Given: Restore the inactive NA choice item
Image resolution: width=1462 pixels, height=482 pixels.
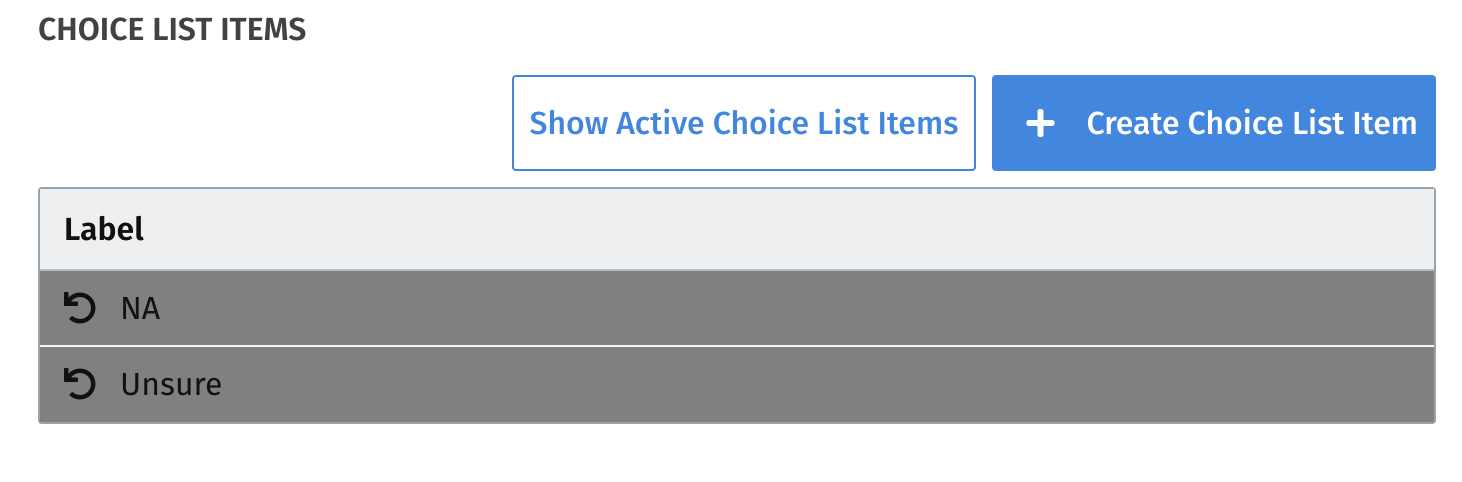Looking at the screenshot, I should (x=79, y=309).
